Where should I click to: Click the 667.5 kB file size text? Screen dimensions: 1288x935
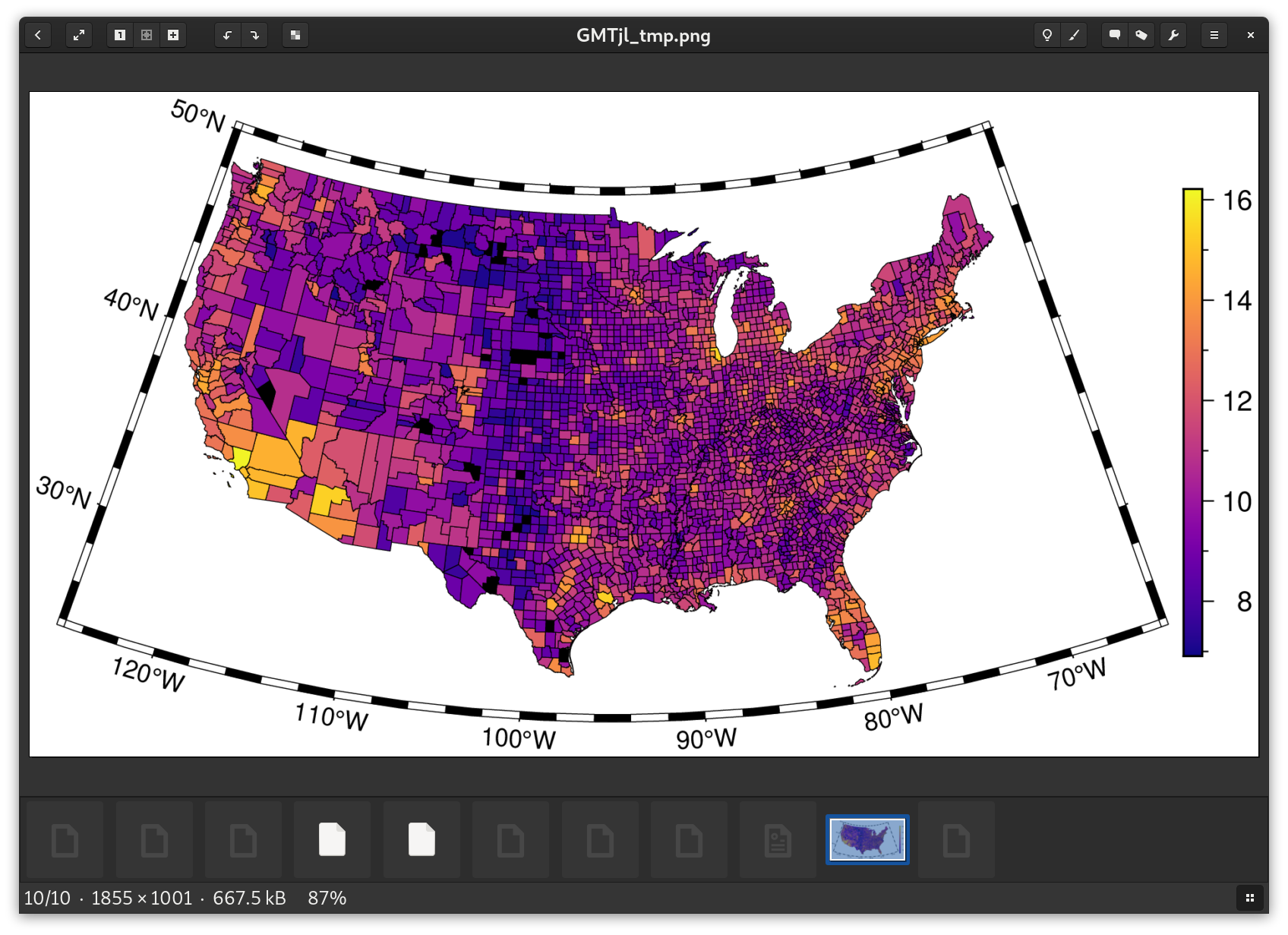(x=249, y=898)
